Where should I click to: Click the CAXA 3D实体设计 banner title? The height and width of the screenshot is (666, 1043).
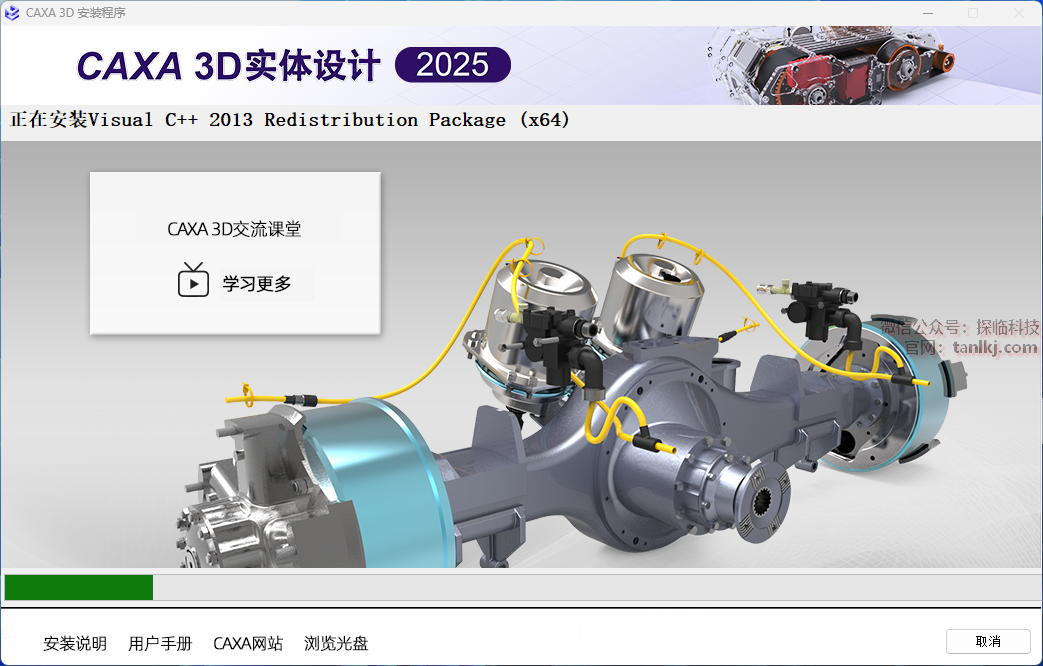click(x=229, y=66)
